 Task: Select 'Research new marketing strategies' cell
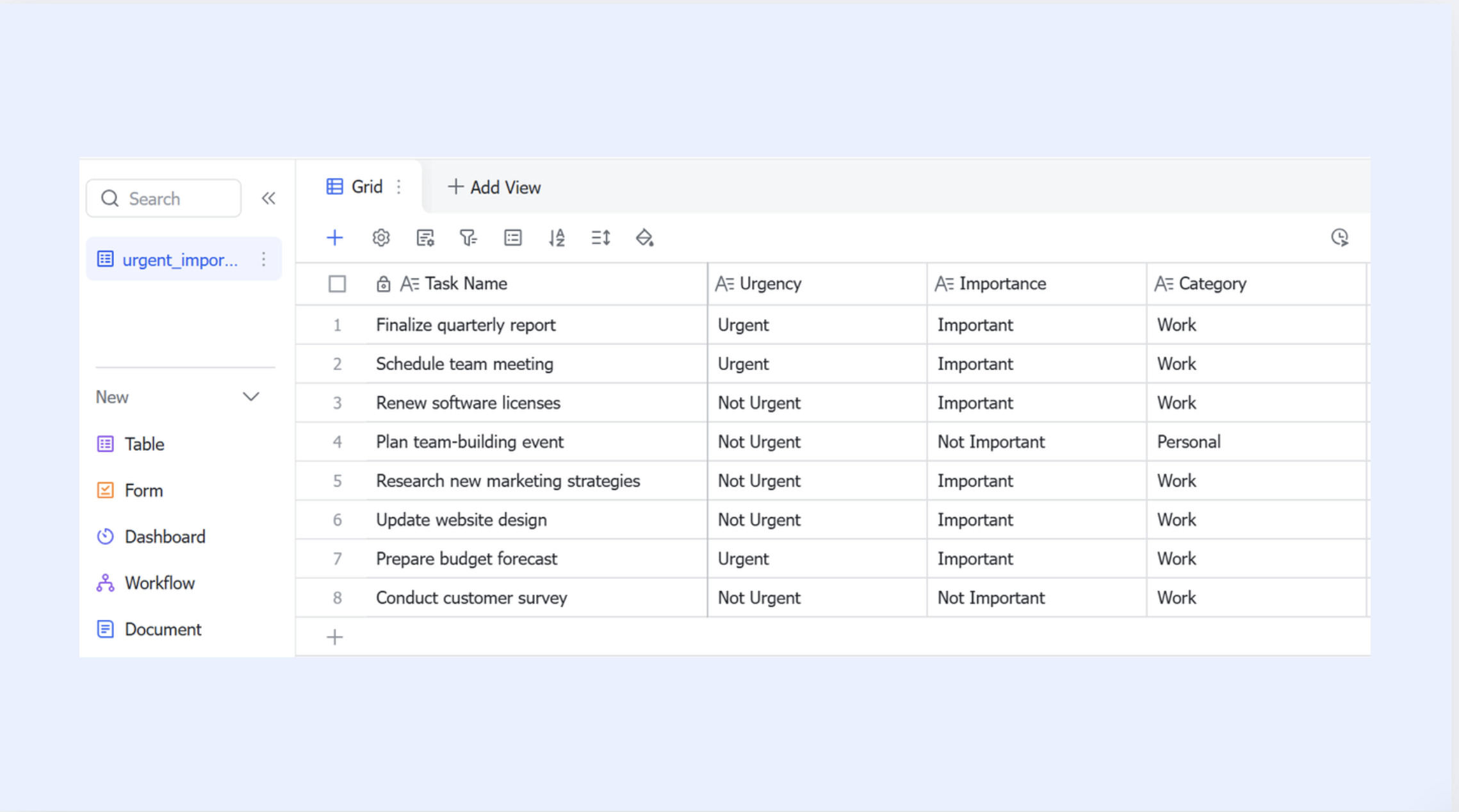point(536,481)
